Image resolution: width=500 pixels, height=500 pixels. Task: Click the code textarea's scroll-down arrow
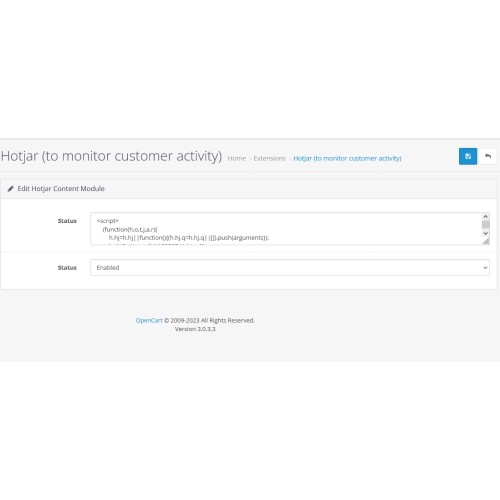pos(486,233)
